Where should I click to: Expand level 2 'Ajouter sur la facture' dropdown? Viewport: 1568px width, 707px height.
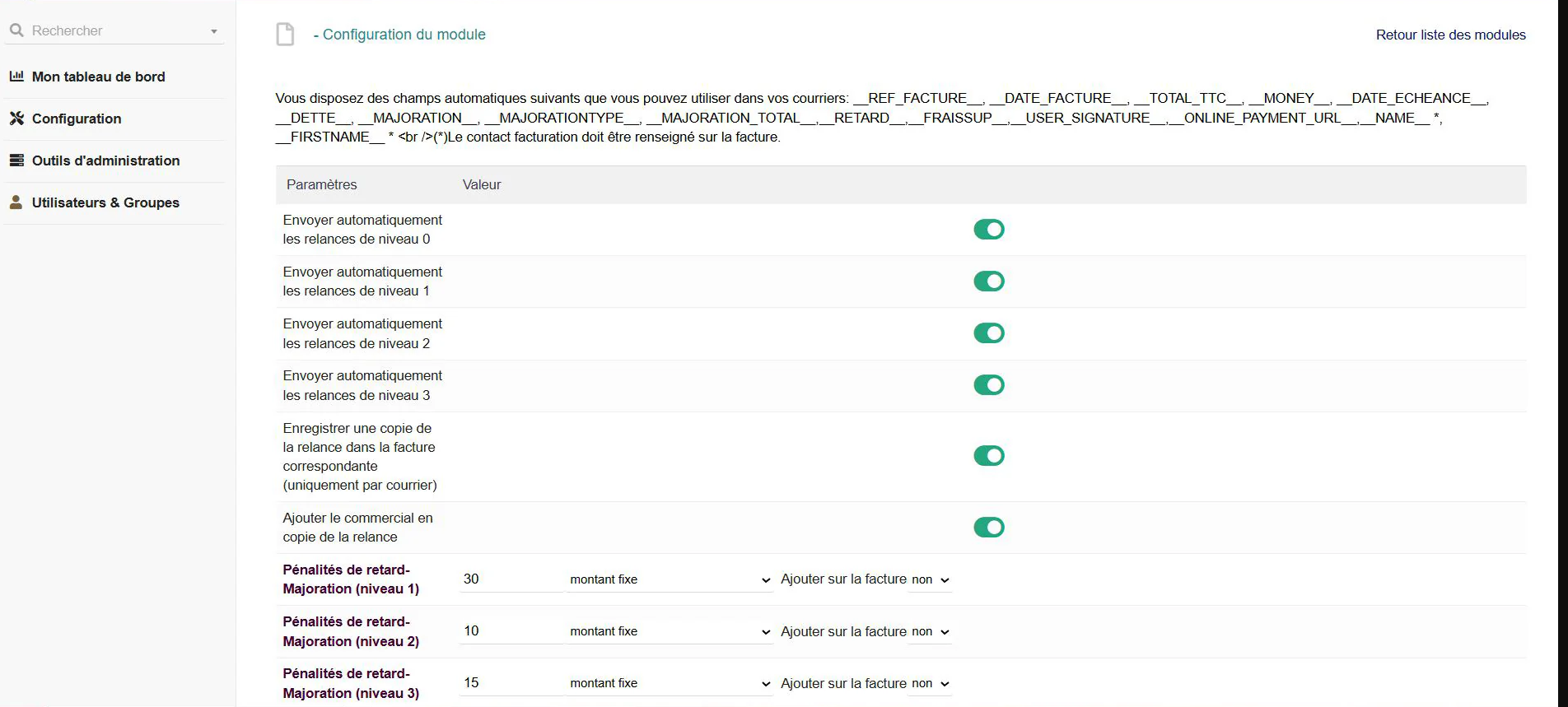pos(931,632)
